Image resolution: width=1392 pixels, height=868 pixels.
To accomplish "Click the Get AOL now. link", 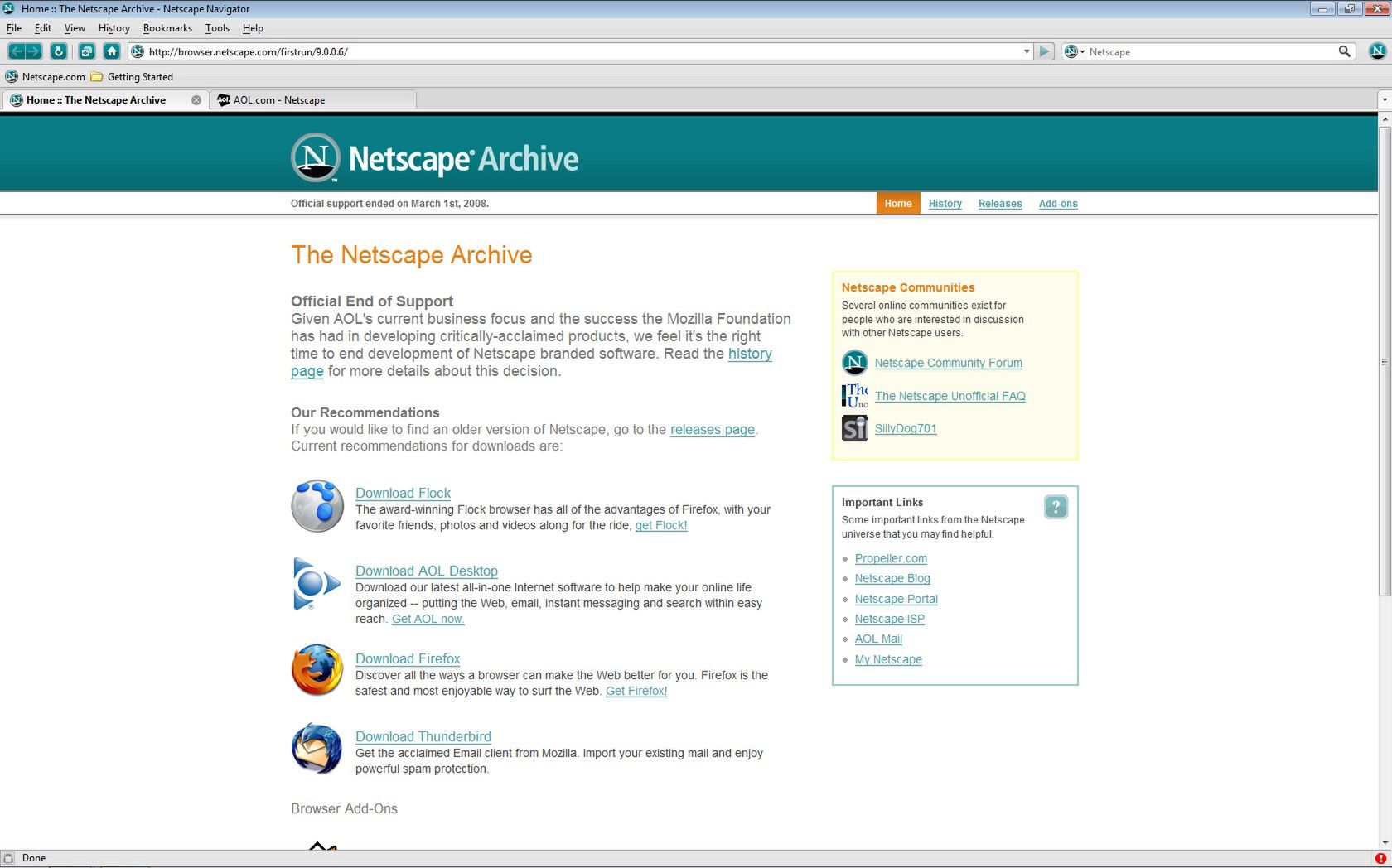I will click(x=428, y=619).
